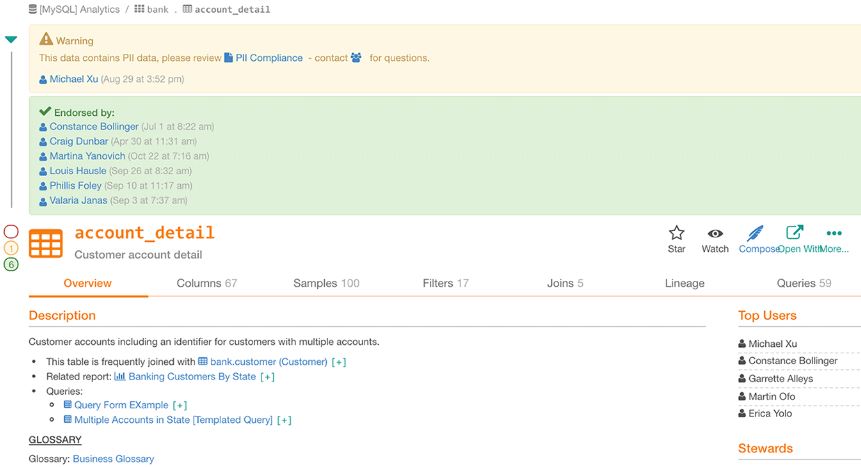Toggle Watch on this table
This screenshot has width=861, height=467.
(x=715, y=240)
